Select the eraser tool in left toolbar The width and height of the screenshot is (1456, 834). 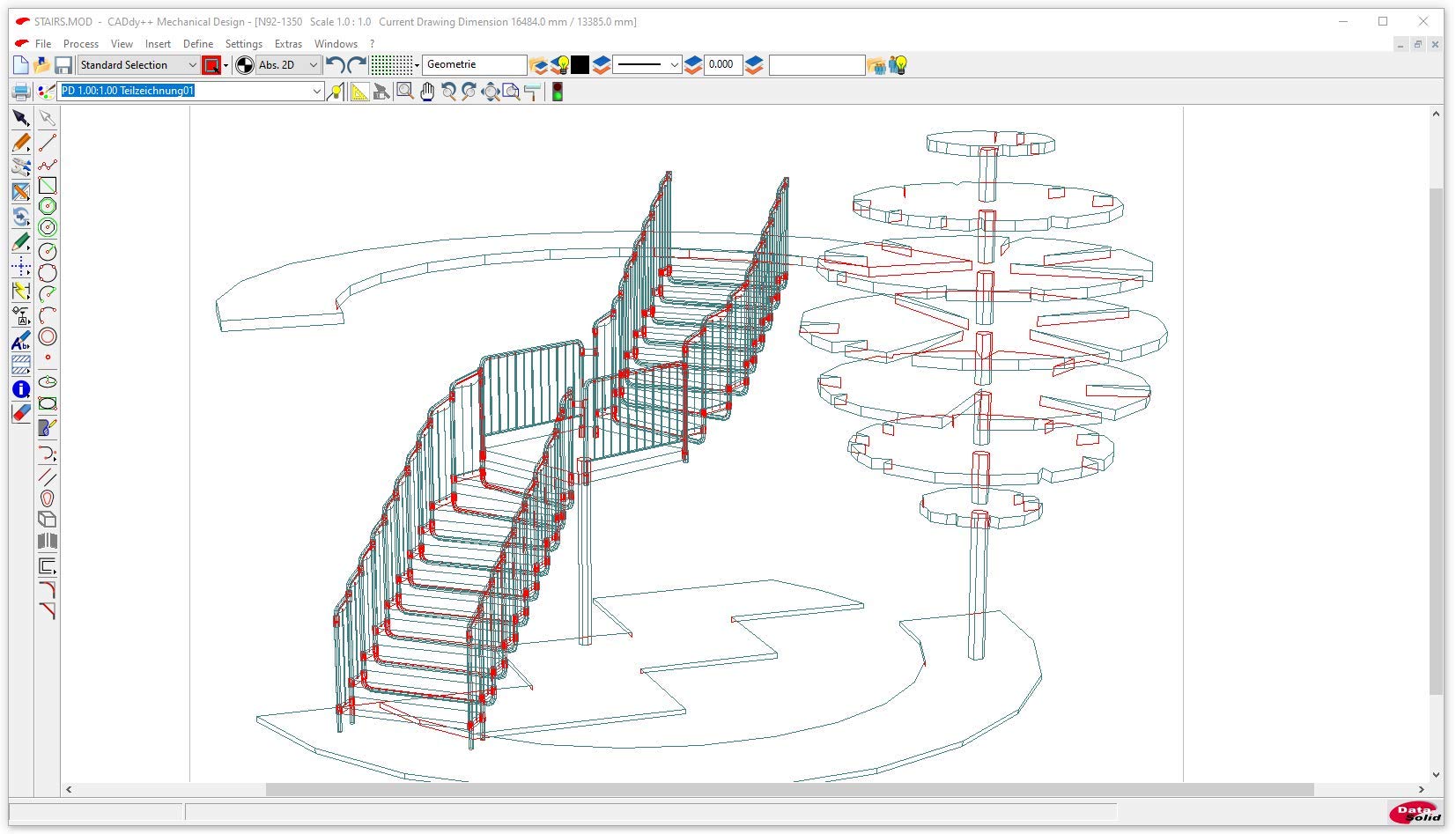coord(21,413)
